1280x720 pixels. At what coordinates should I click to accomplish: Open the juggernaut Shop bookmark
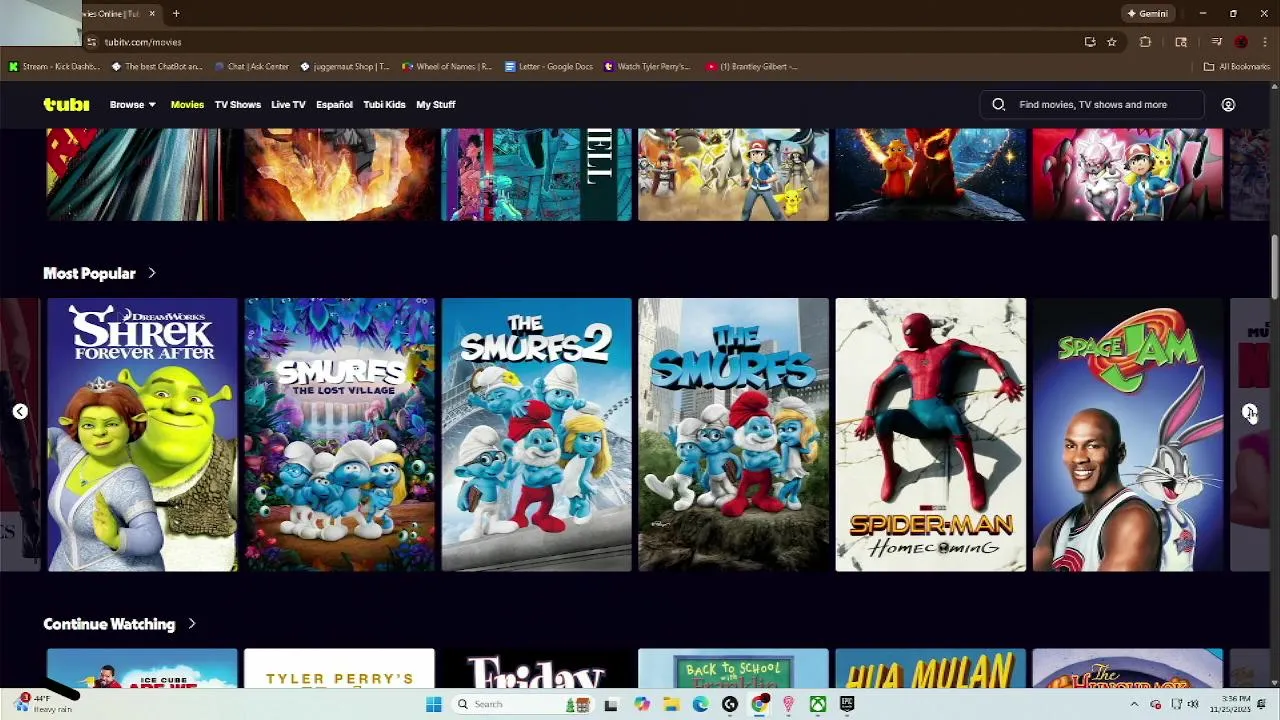(x=345, y=67)
